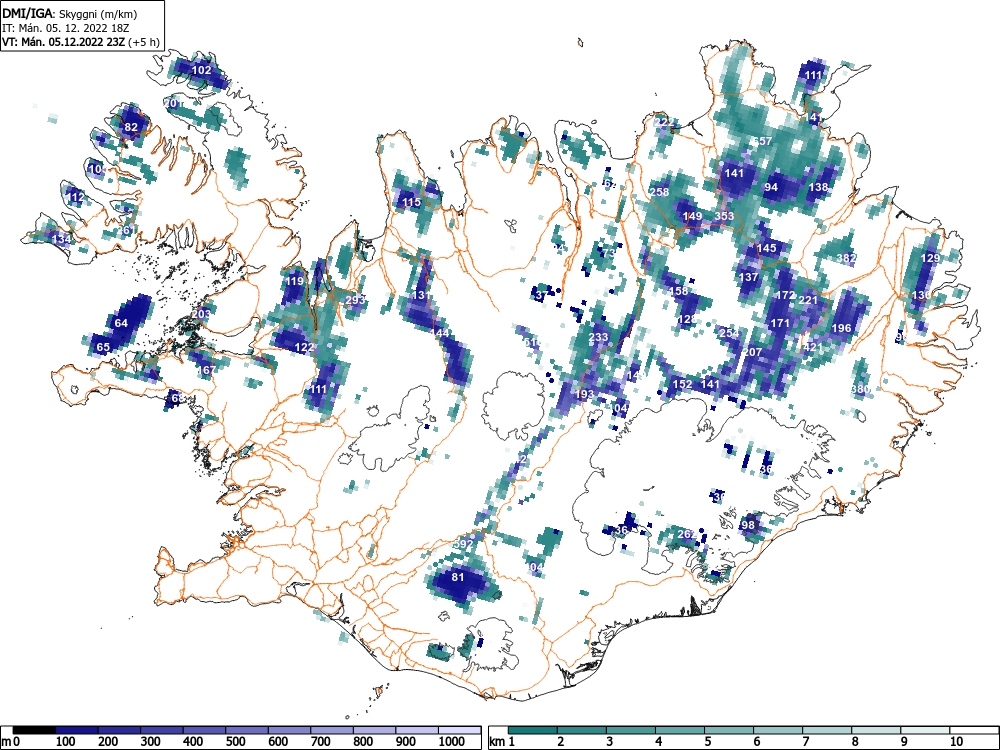Click the '10' label in the kilometre legend
The width and height of the screenshot is (1000, 750).
click(x=955, y=742)
